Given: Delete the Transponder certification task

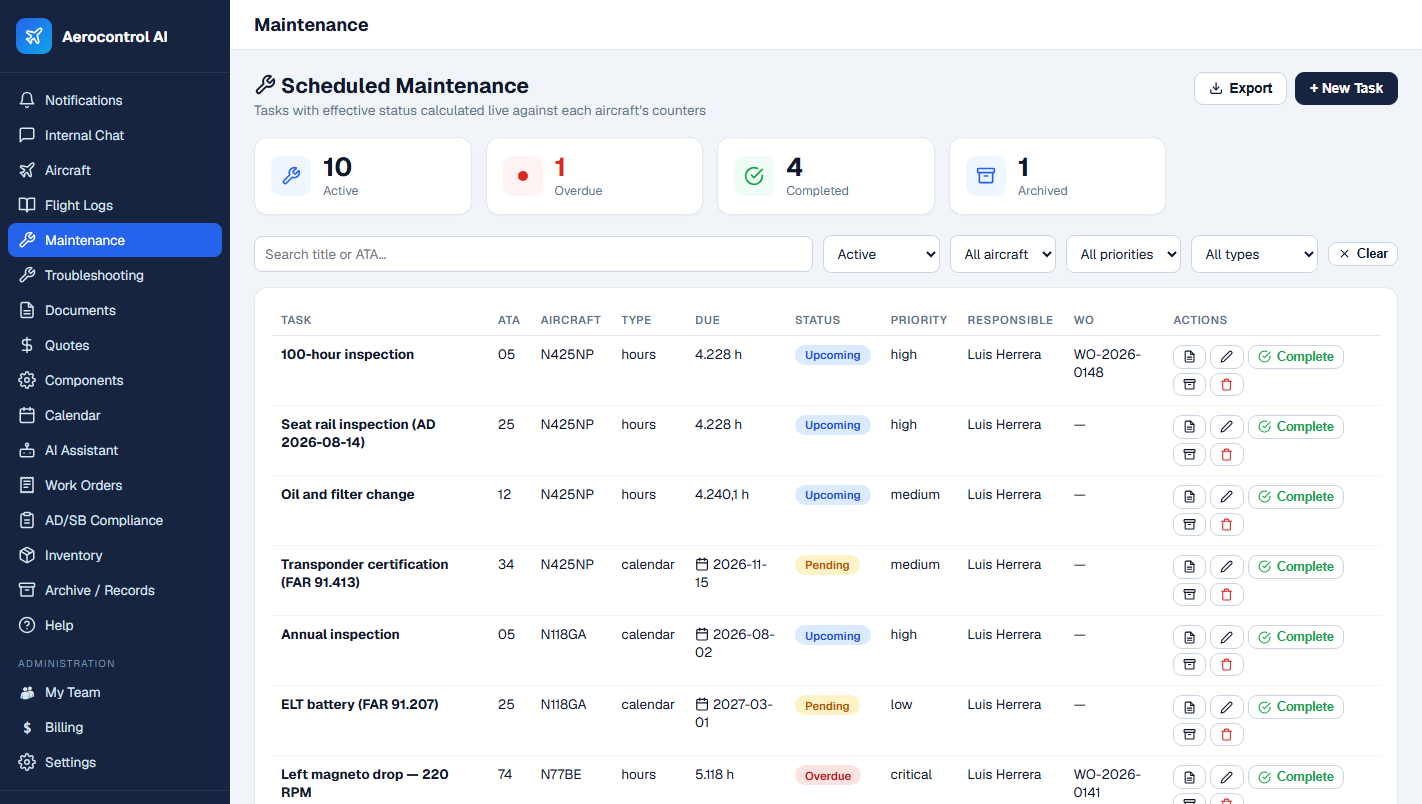Looking at the screenshot, I should [1227, 594].
